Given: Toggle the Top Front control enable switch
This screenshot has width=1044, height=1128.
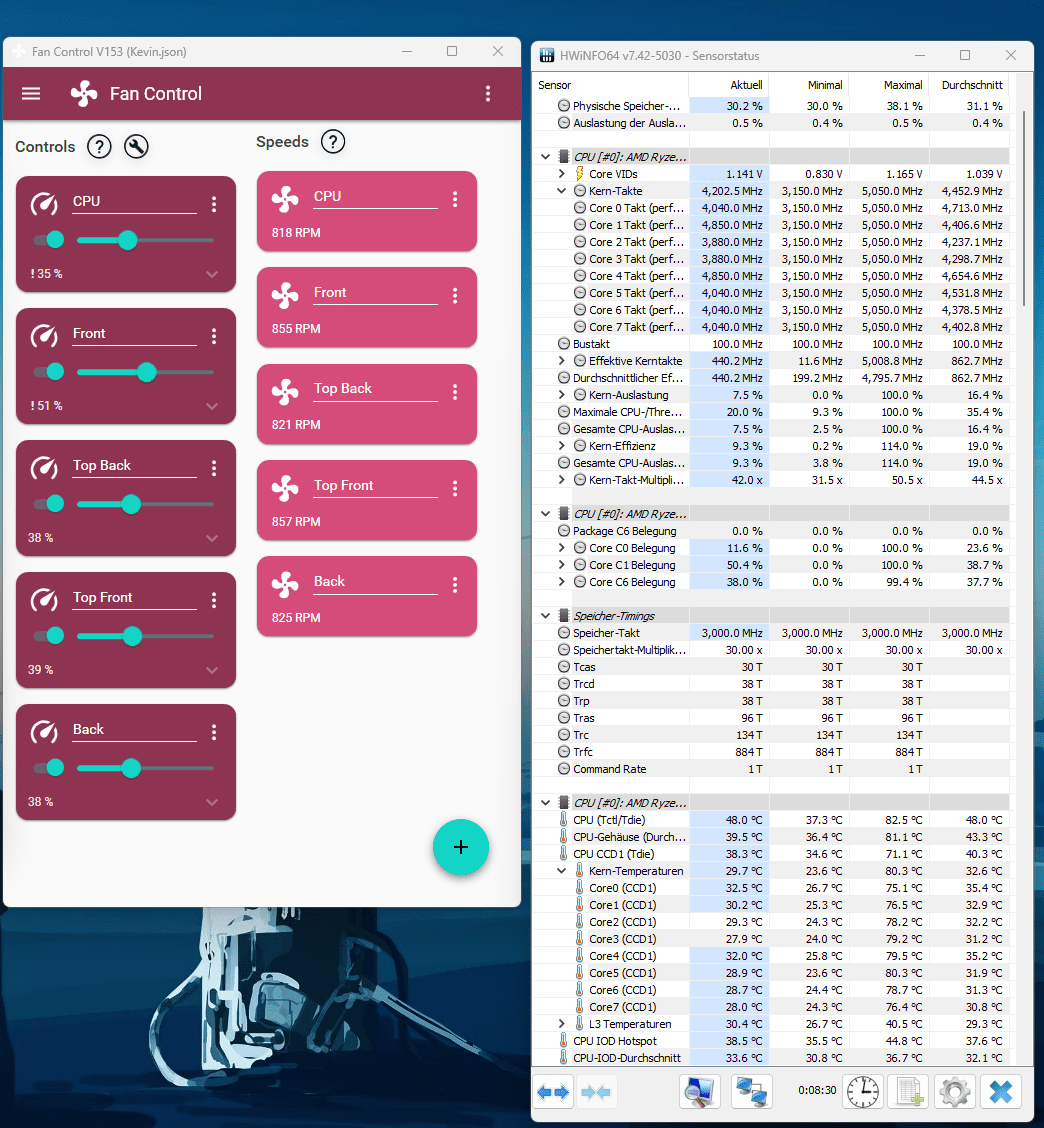Looking at the screenshot, I should click(x=49, y=635).
